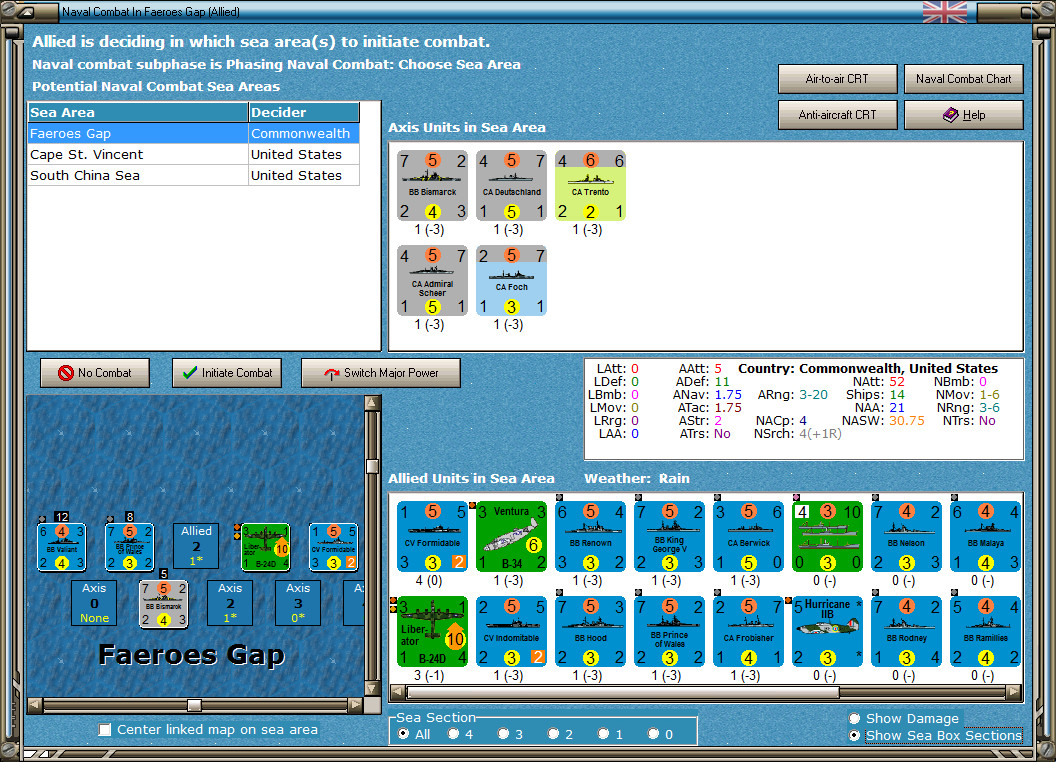Choose the Show Damage option
The width and height of the screenshot is (1056, 762).
point(855,718)
